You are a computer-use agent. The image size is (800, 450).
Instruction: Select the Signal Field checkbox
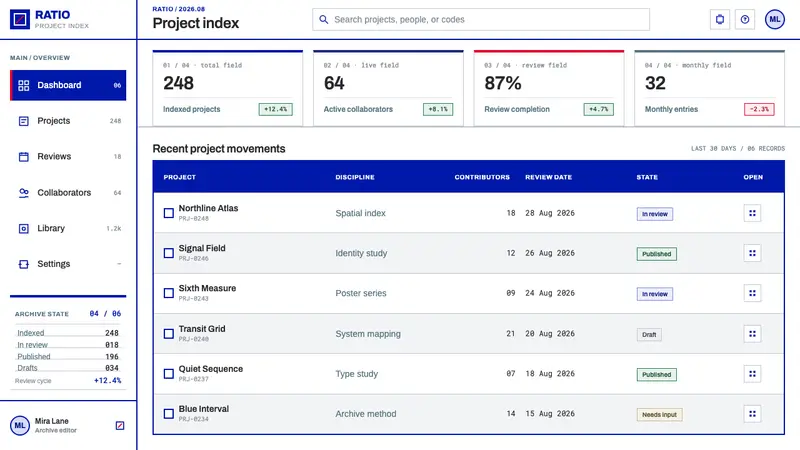tap(169, 253)
